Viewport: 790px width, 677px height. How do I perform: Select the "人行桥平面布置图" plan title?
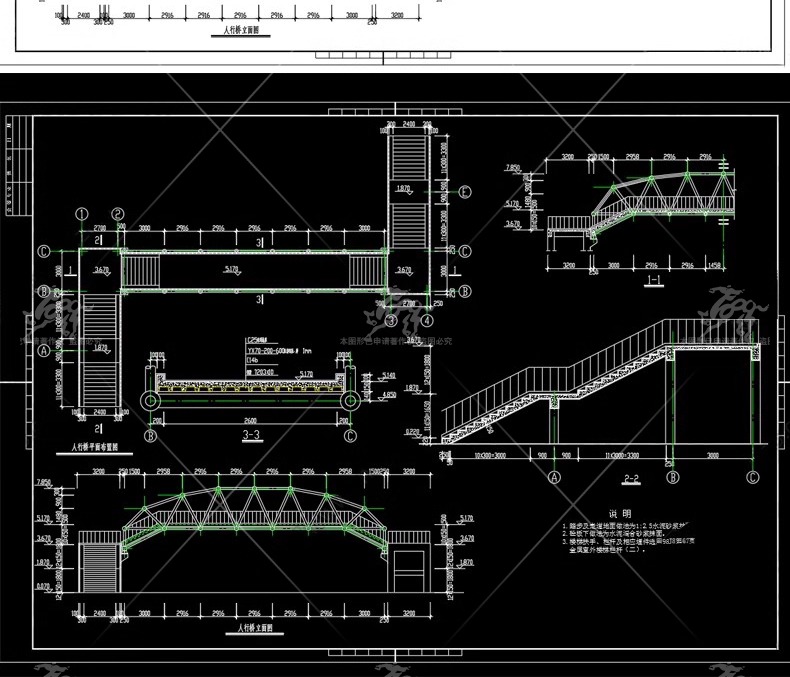coord(94,447)
